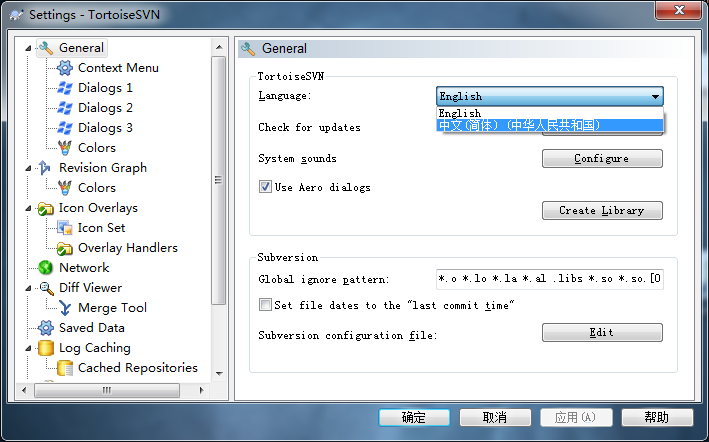Click Edit Subversion configuration file button
Image resolution: width=709 pixels, height=442 pixels.
coord(602,333)
